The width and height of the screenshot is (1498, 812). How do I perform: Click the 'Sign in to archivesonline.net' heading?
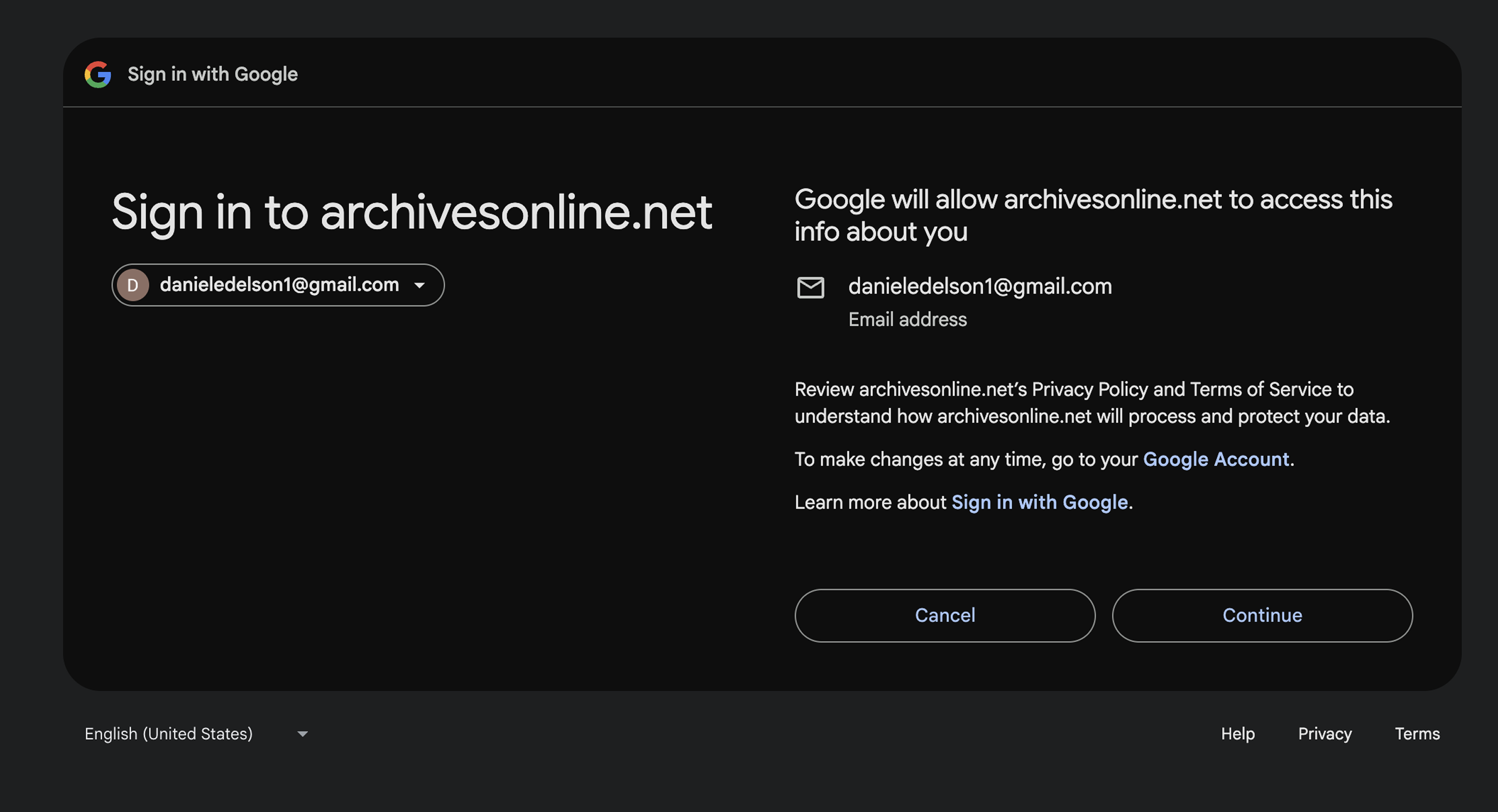tap(412, 212)
